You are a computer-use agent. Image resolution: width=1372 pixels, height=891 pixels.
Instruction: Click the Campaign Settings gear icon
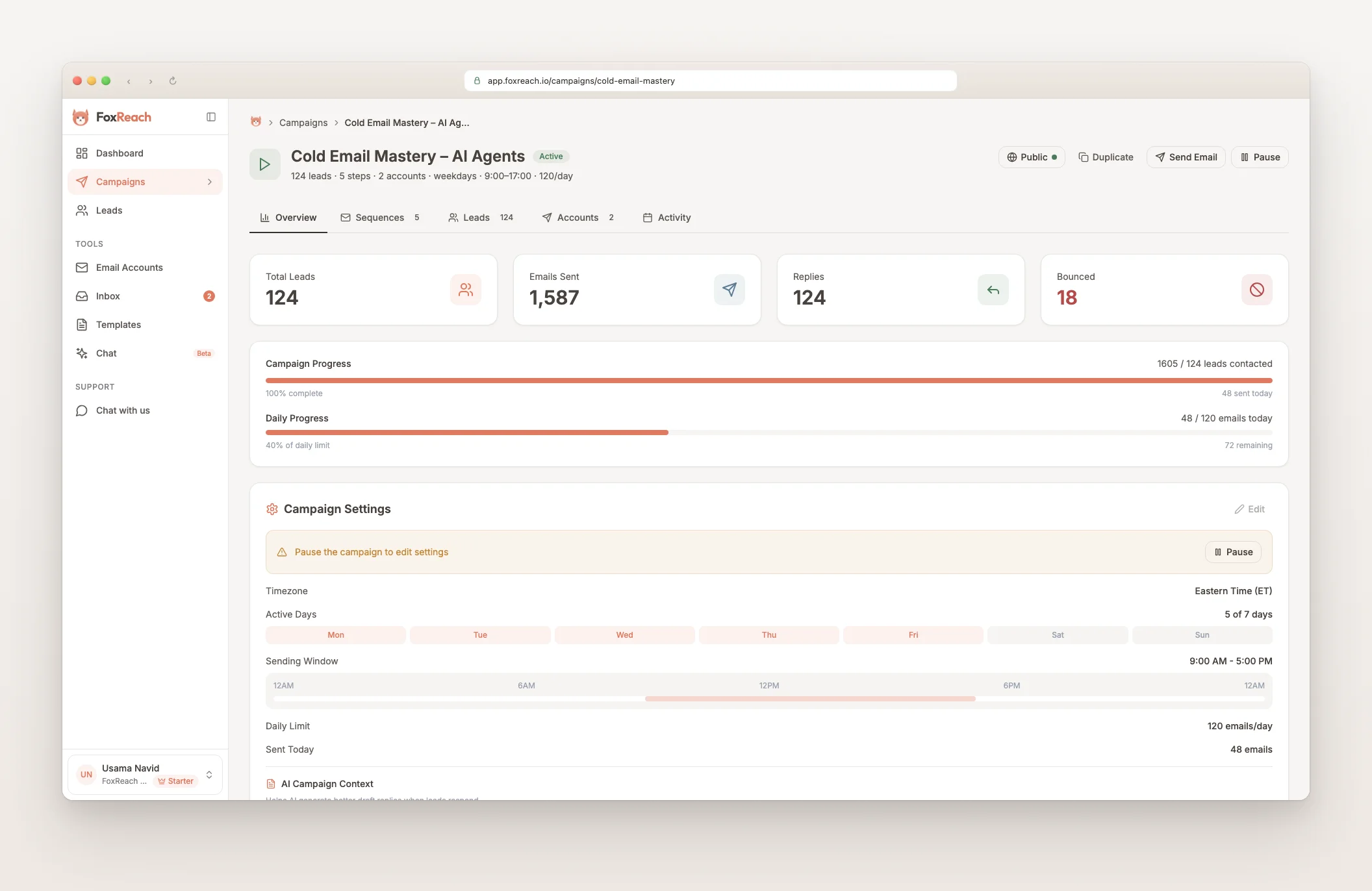(x=272, y=509)
